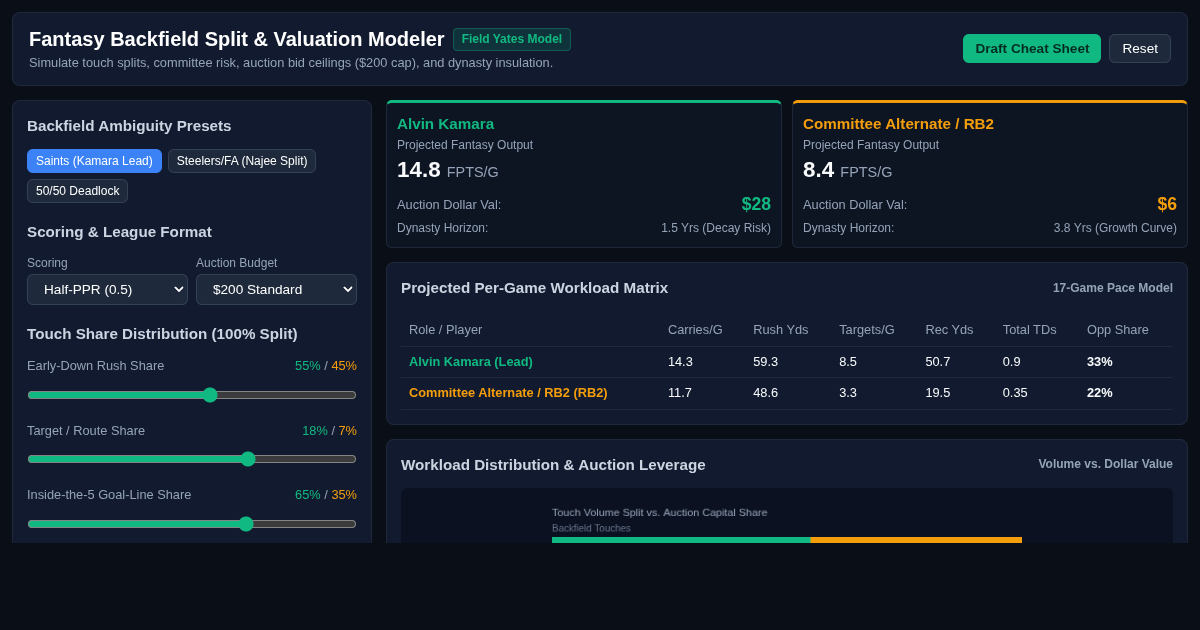Click the green Backfield Touches bar segment
This screenshot has width=1200, height=630.
pyautogui.click(x=681, y=540)
